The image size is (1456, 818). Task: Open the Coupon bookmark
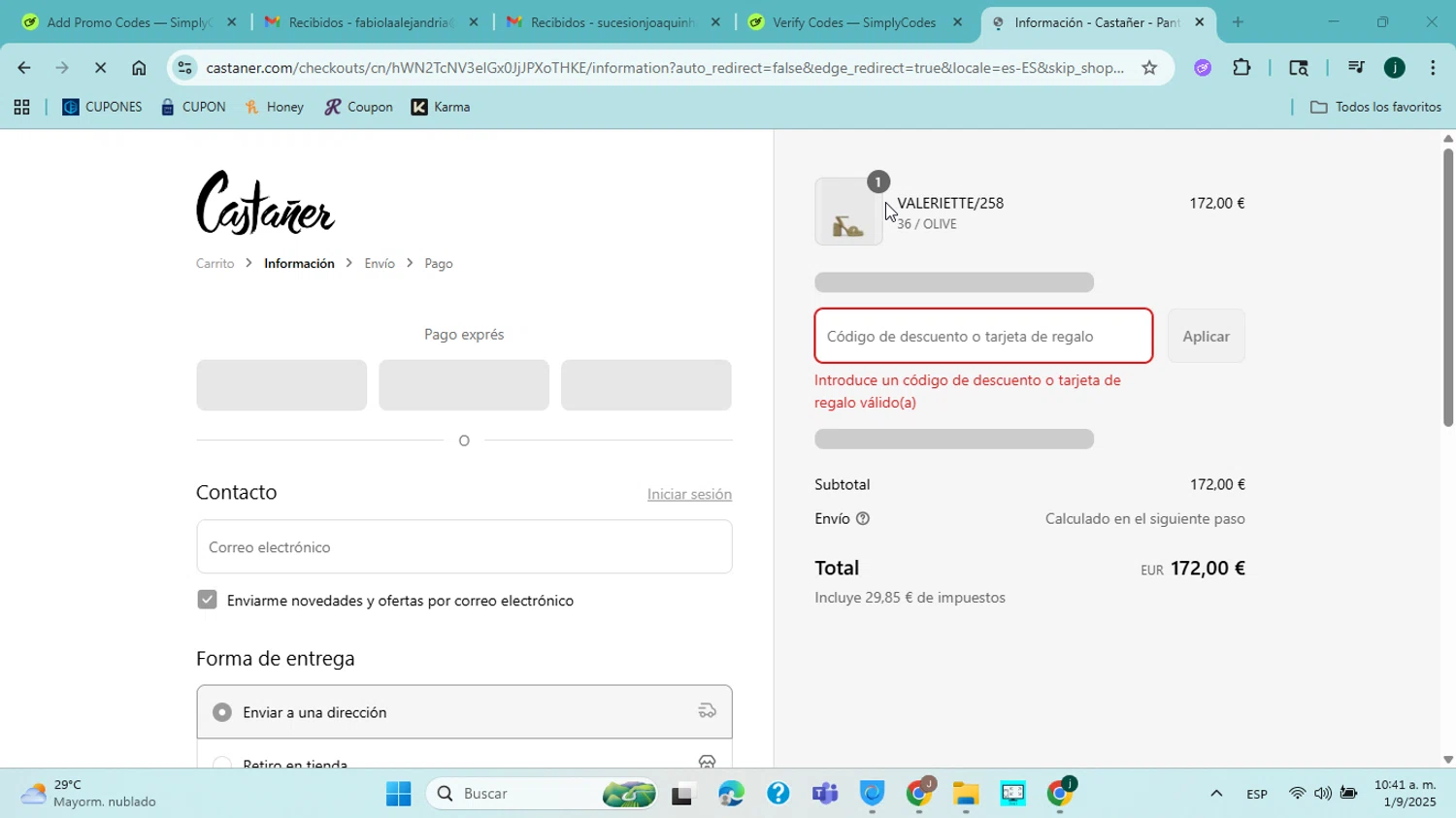click(358, 108)
